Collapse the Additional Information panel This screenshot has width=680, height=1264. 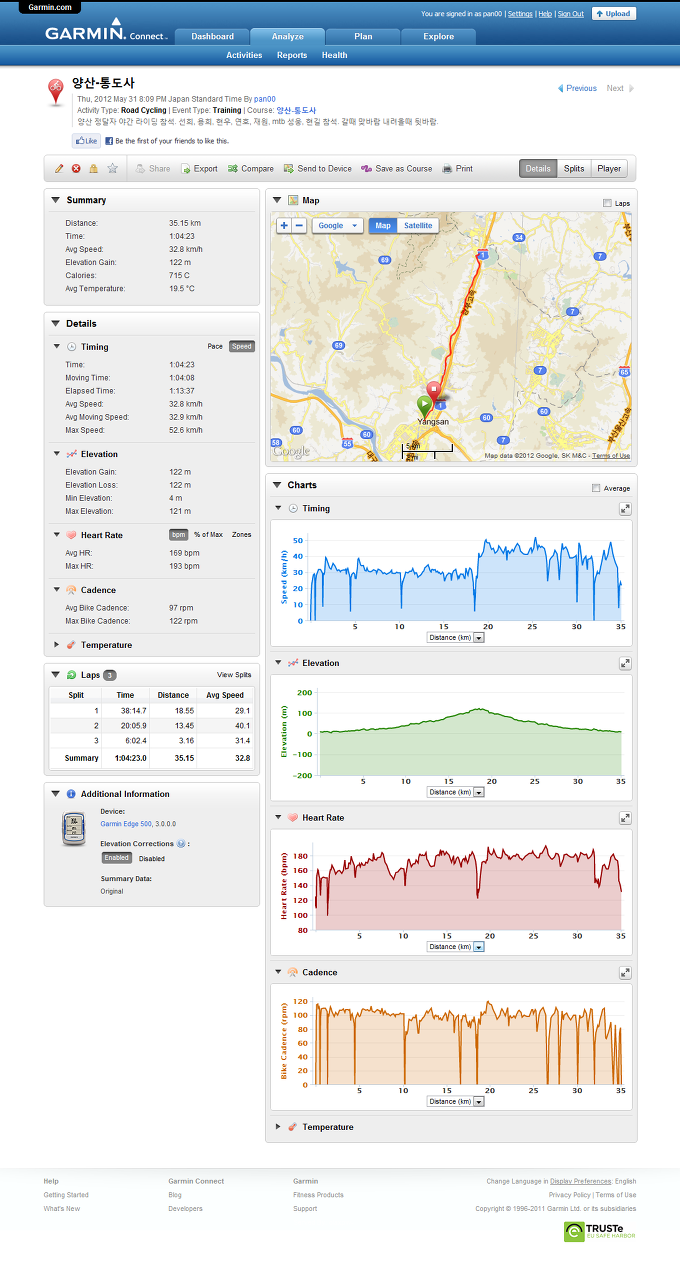(x=55, y=794)
